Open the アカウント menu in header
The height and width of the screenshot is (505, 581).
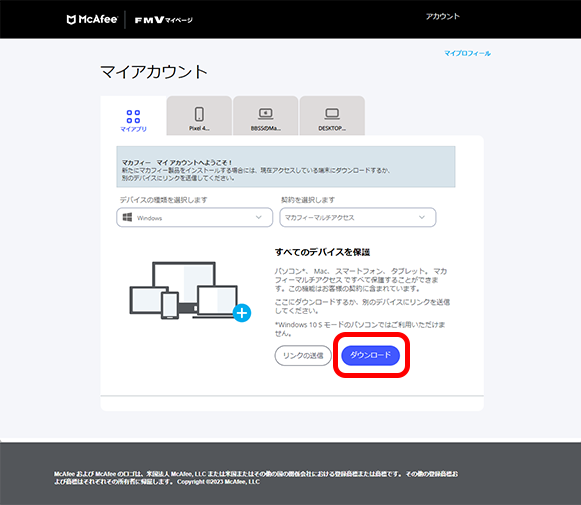point(442,16)
